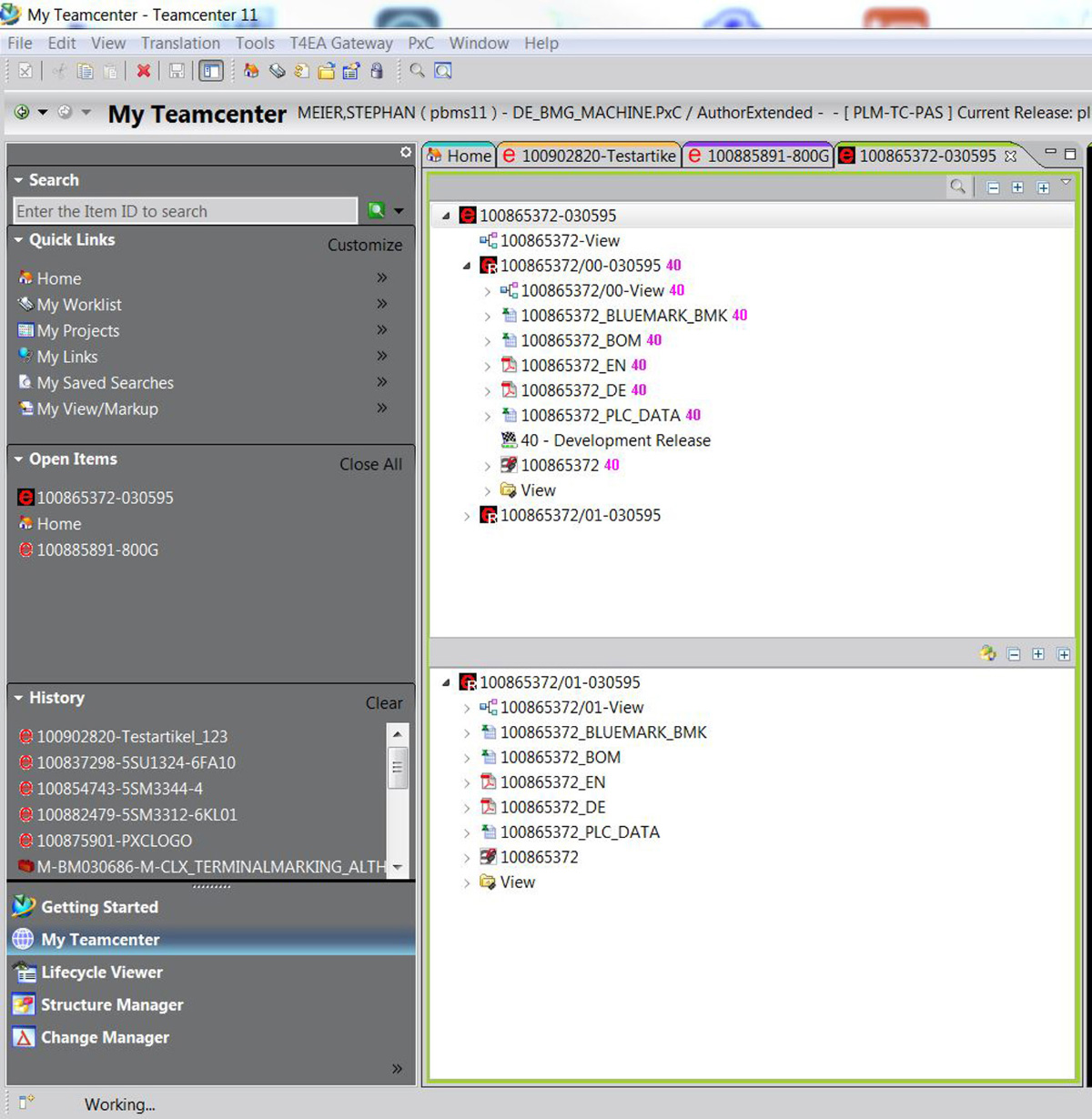This screenshot has height=1119, width=1092.
Task: Click Close All in Open Items
Action: (x=370, y=464)
